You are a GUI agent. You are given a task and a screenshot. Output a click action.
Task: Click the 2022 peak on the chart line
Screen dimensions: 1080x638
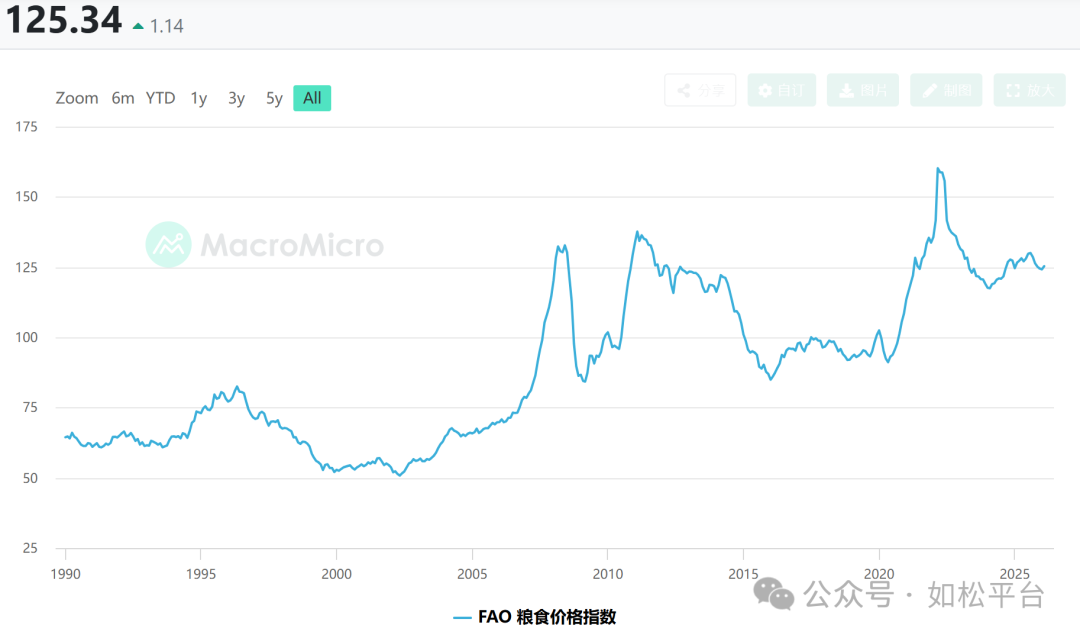(x=938, y=169)
